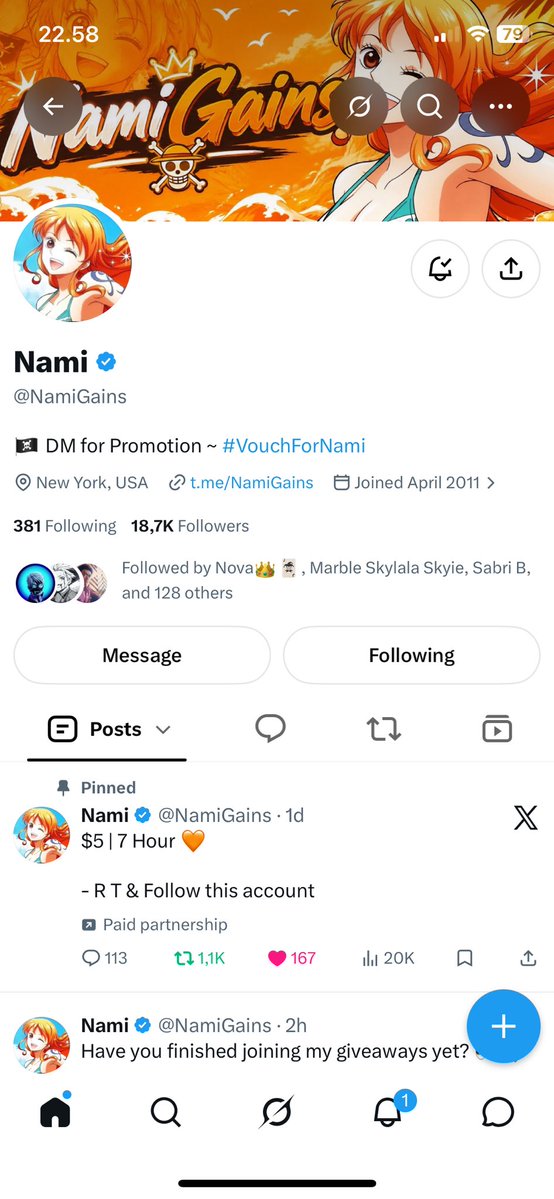
Task: Open the Media tab icon
Action: tap(497, 729)
